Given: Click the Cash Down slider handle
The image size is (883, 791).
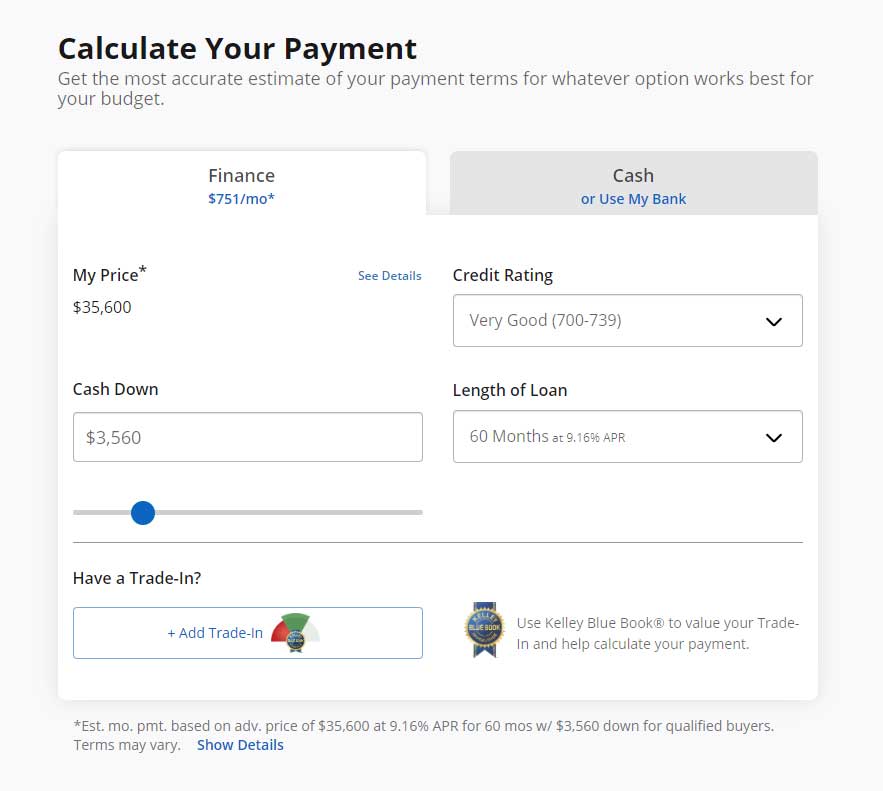Looking at the screenshot, I should click(x=143, y=513).
